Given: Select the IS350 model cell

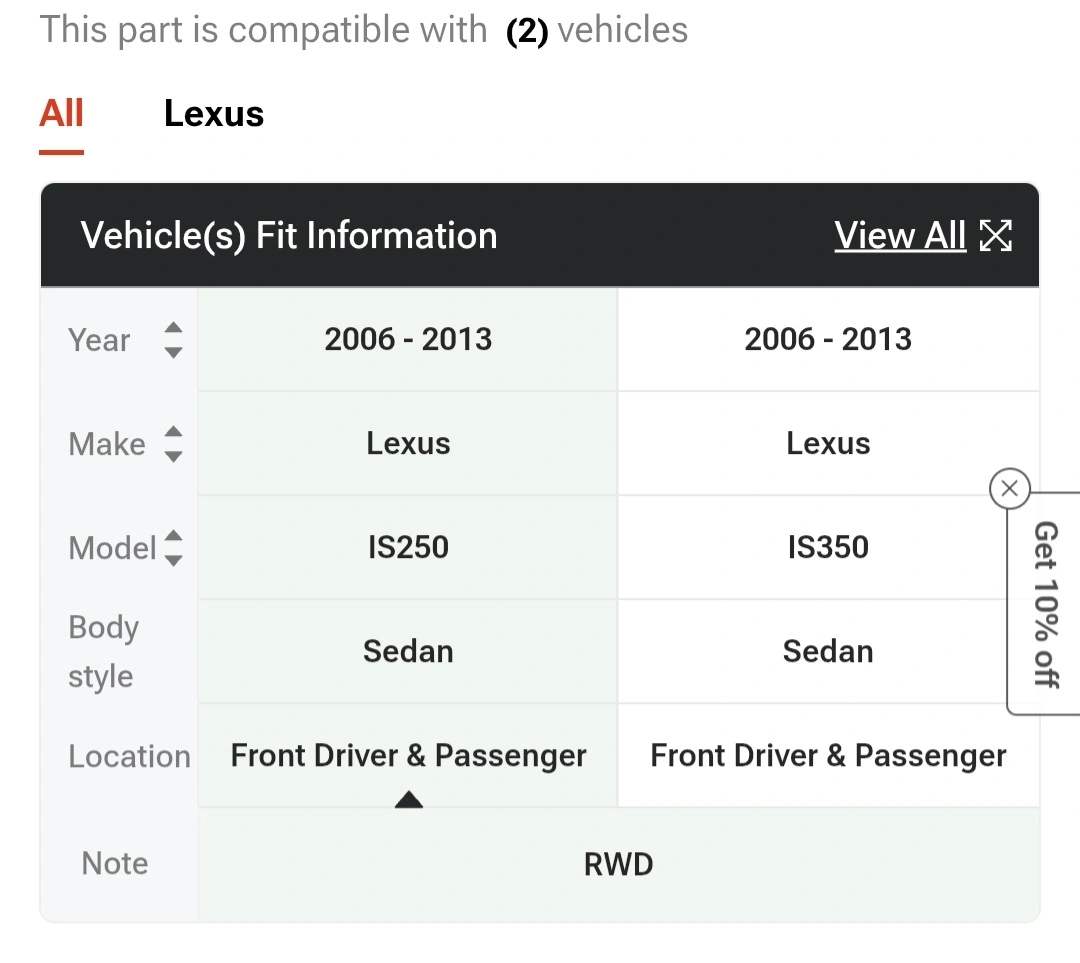Looking at the screenshot, I should 828,547.
